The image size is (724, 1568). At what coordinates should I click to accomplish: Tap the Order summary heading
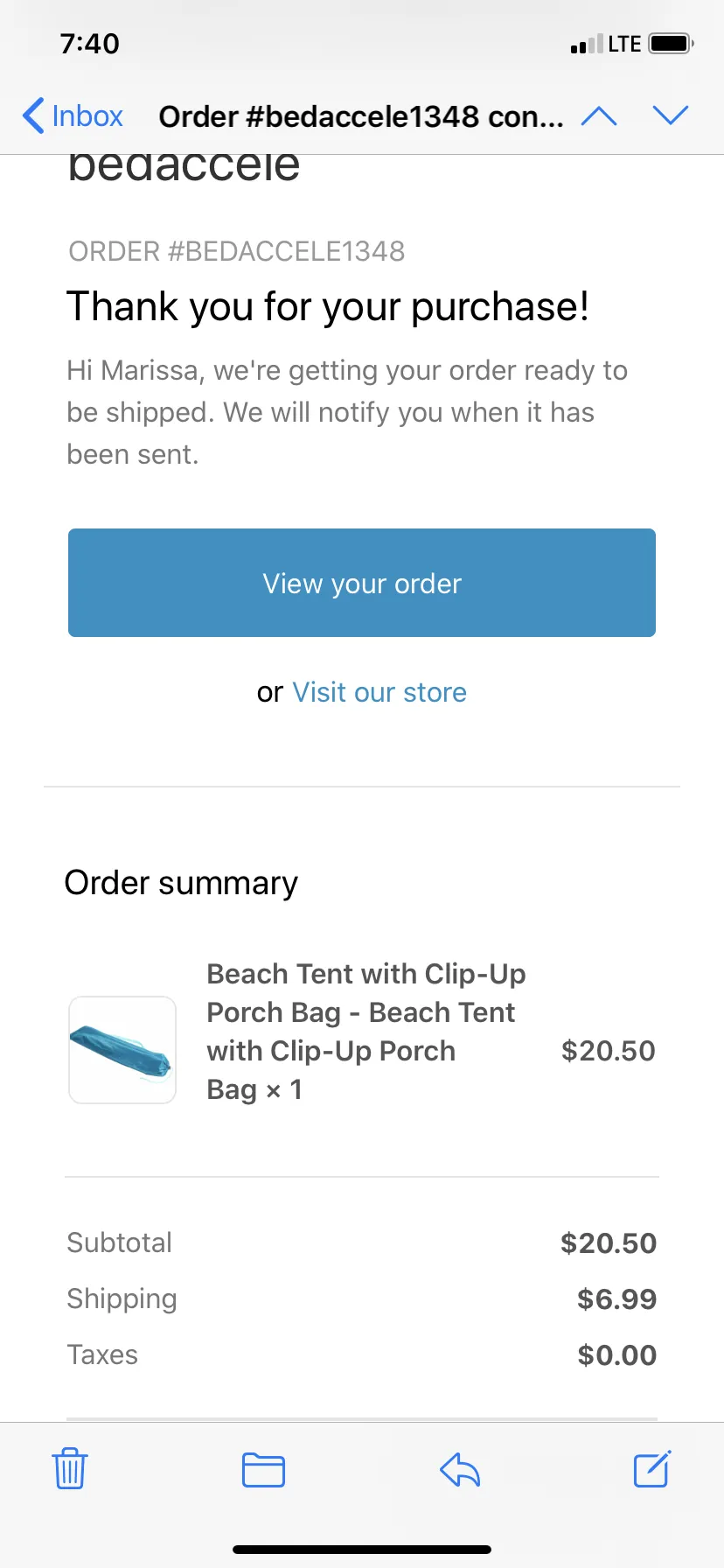(181, 883)
